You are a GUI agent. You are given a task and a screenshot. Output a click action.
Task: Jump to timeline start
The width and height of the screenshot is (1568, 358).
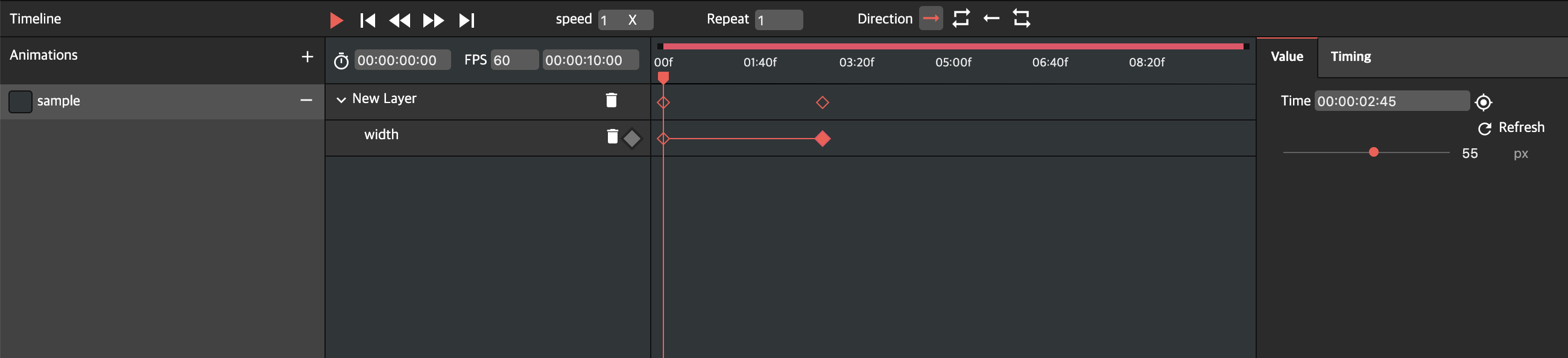368,20
